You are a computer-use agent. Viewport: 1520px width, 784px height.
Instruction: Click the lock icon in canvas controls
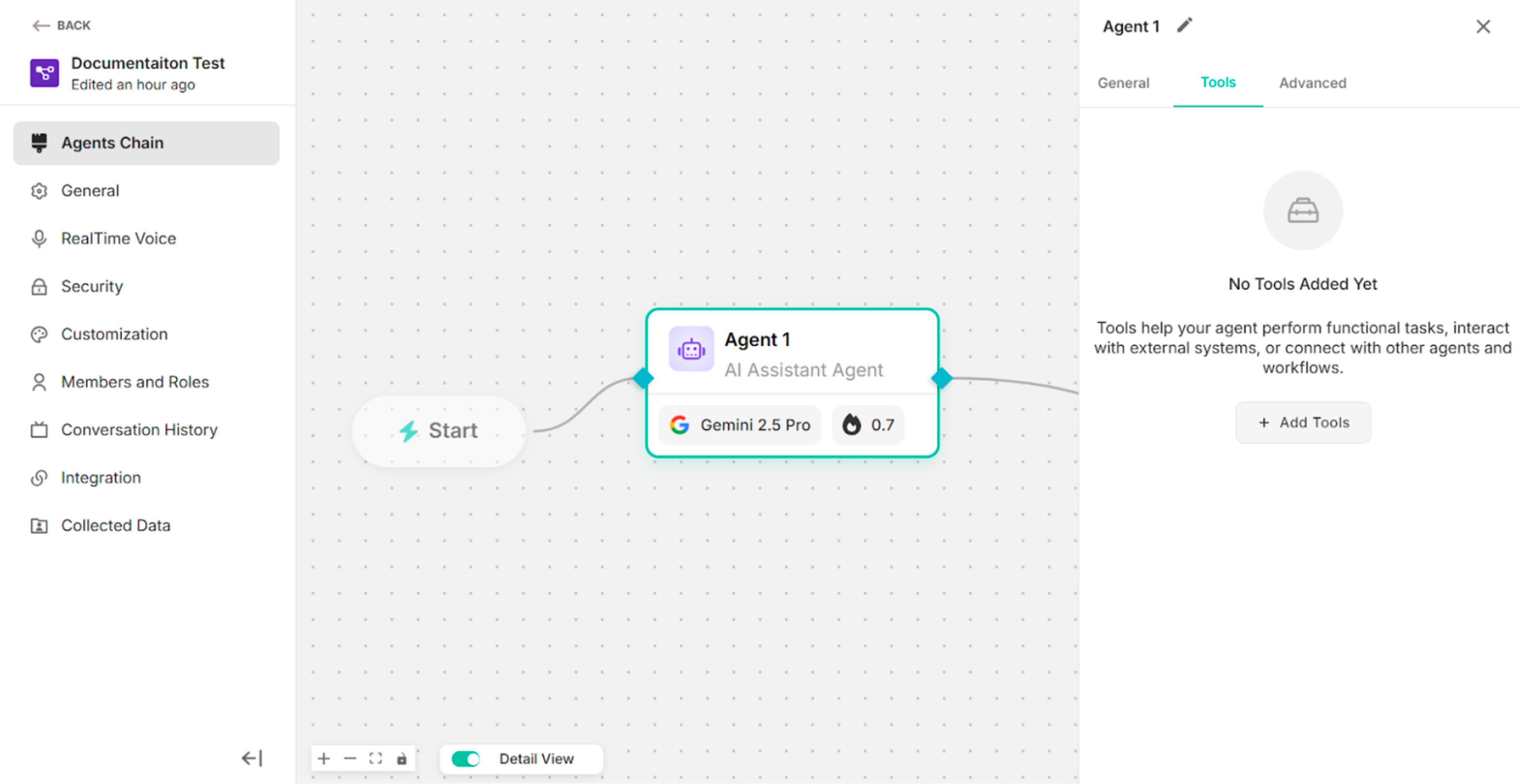coord(402,759)
